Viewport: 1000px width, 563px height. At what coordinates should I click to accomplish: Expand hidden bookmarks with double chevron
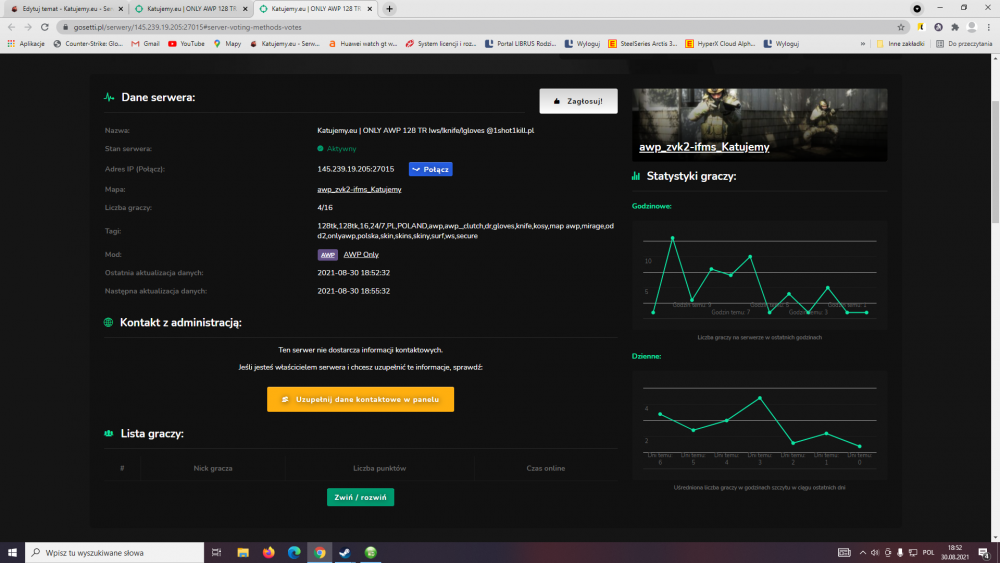[863, 43]
